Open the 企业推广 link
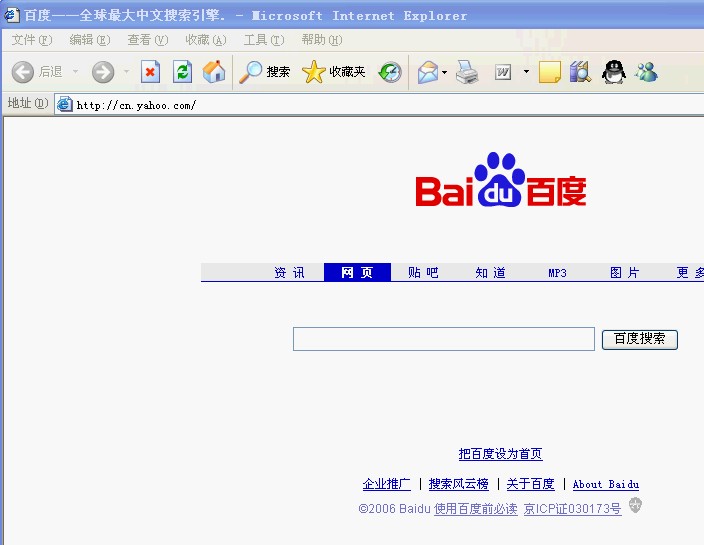The height and width of the screenshot is (545, 704). coord(387,484)
